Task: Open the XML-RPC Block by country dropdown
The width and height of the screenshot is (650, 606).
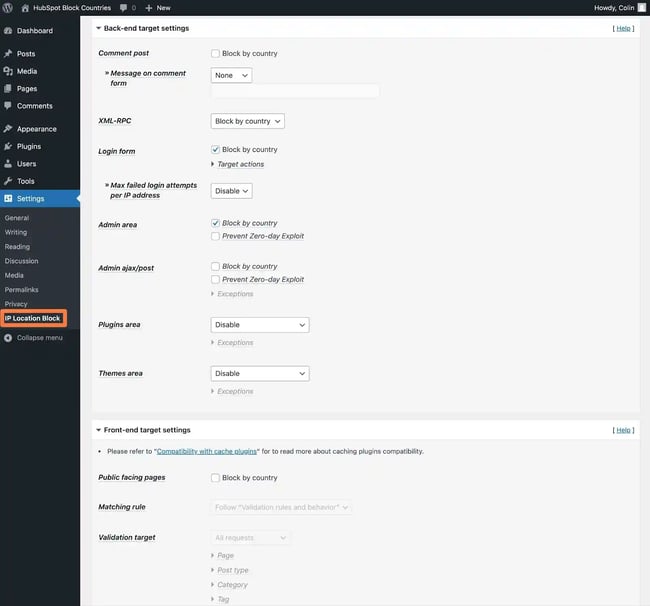Action: 247,121
